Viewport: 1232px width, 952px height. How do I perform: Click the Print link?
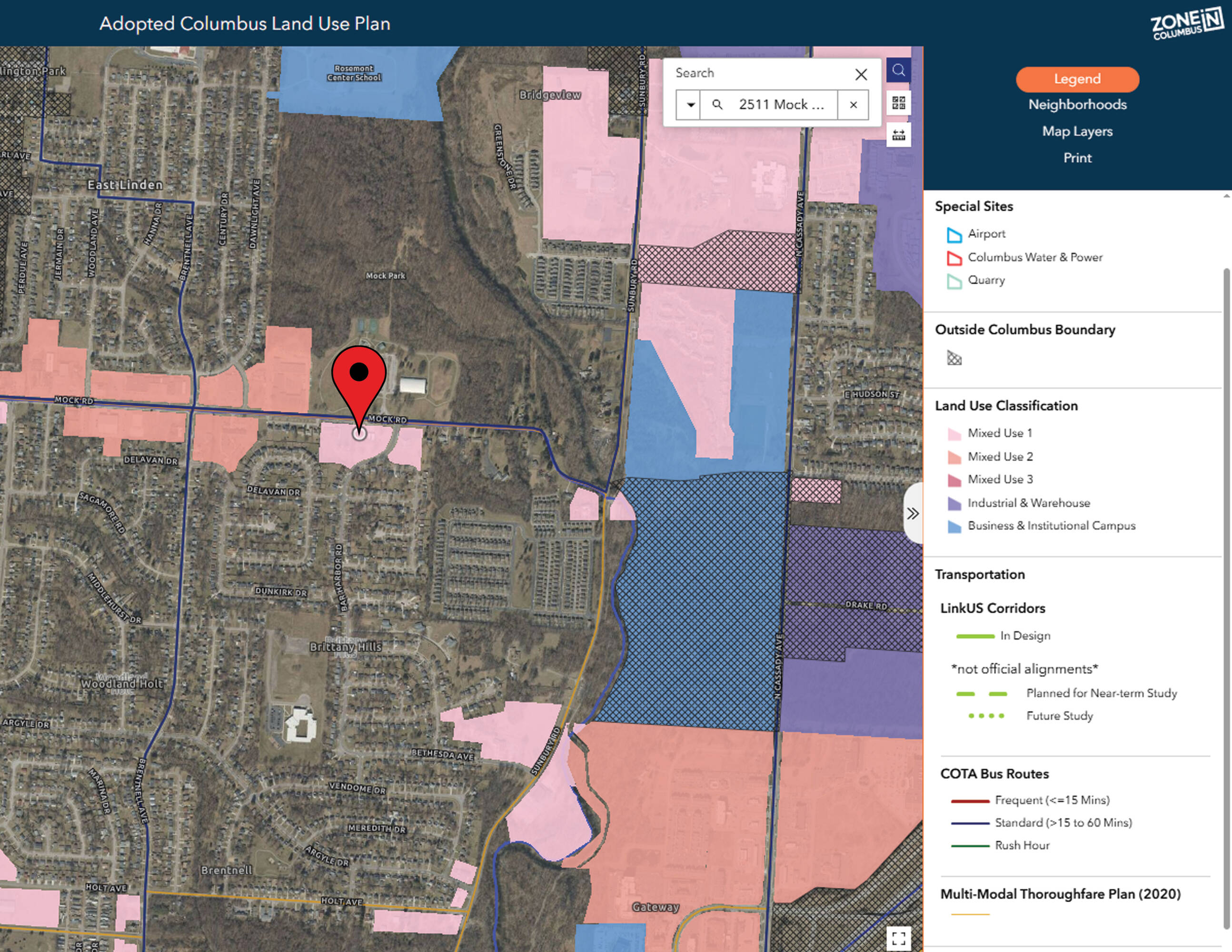click(1077, 158)
